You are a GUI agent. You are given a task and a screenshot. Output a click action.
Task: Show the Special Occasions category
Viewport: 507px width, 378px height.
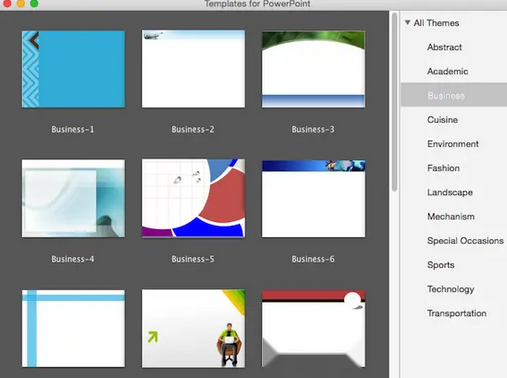click(x=465, y=241)
